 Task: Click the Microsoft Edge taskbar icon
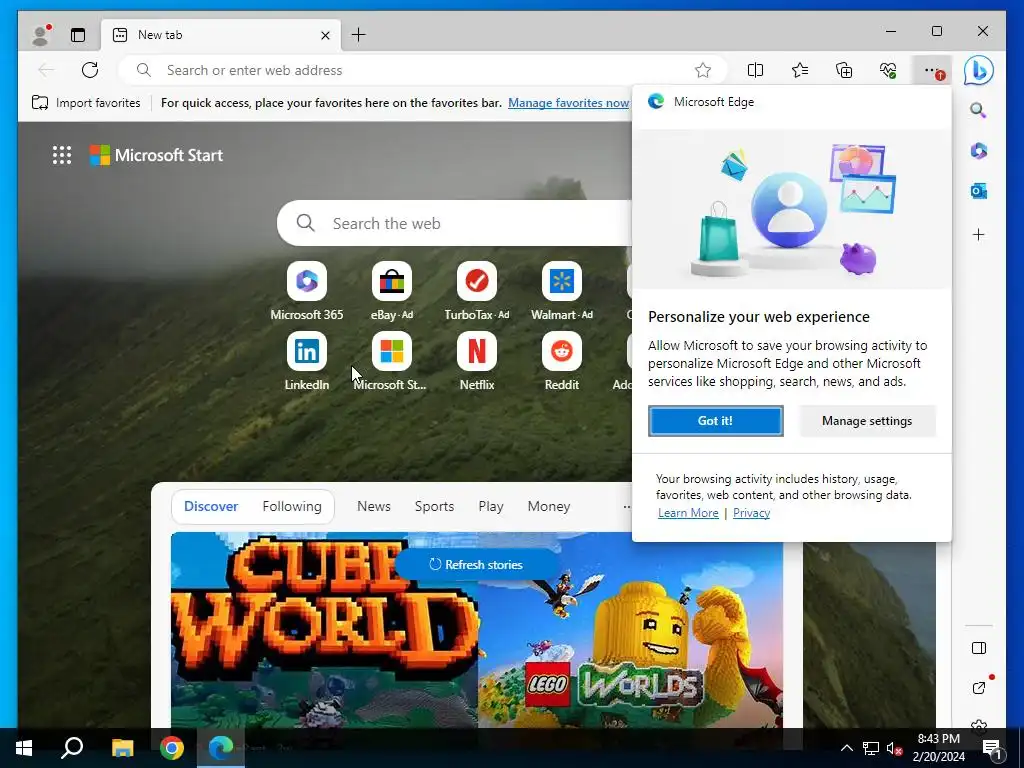(221, 748)
